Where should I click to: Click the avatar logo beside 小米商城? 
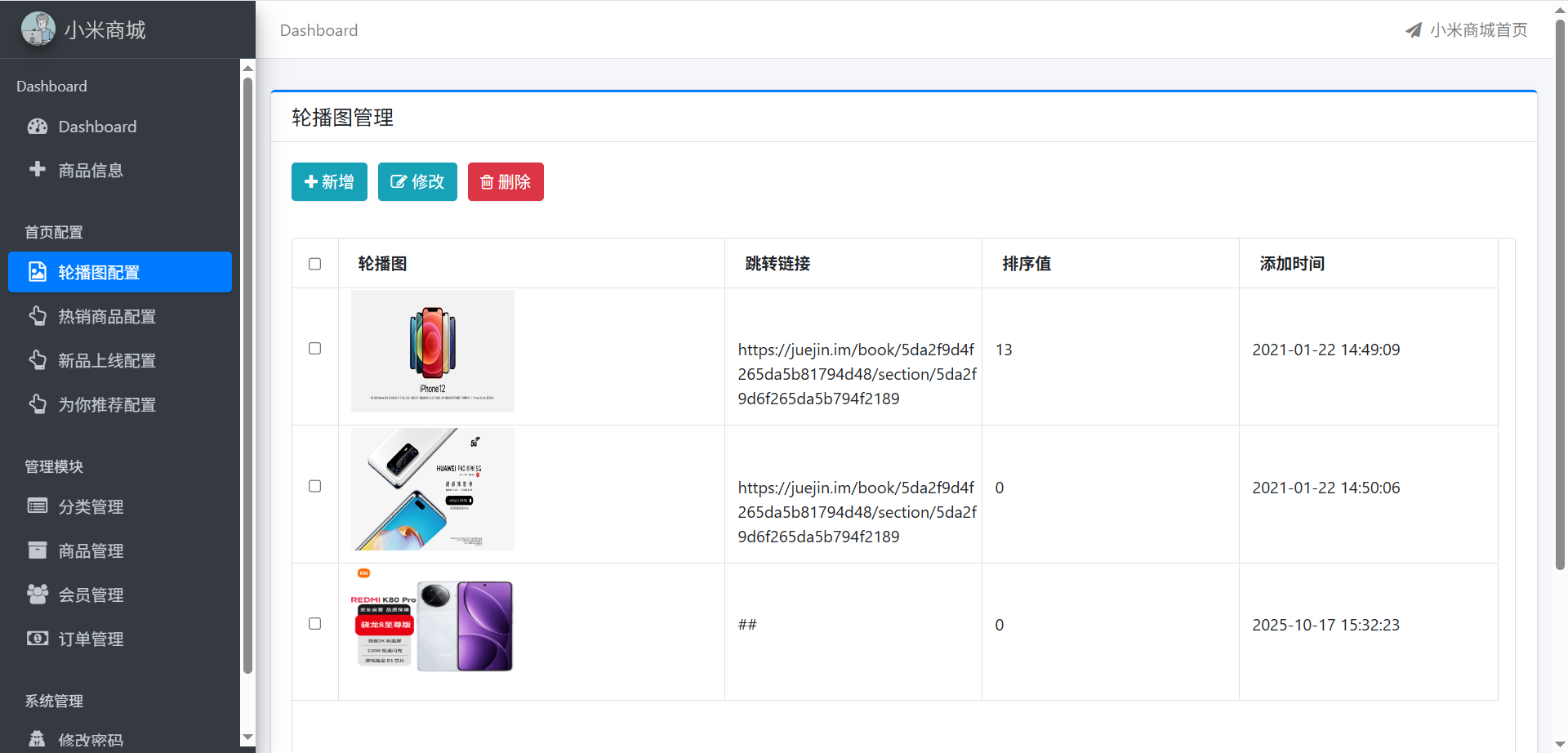point(38,29)
